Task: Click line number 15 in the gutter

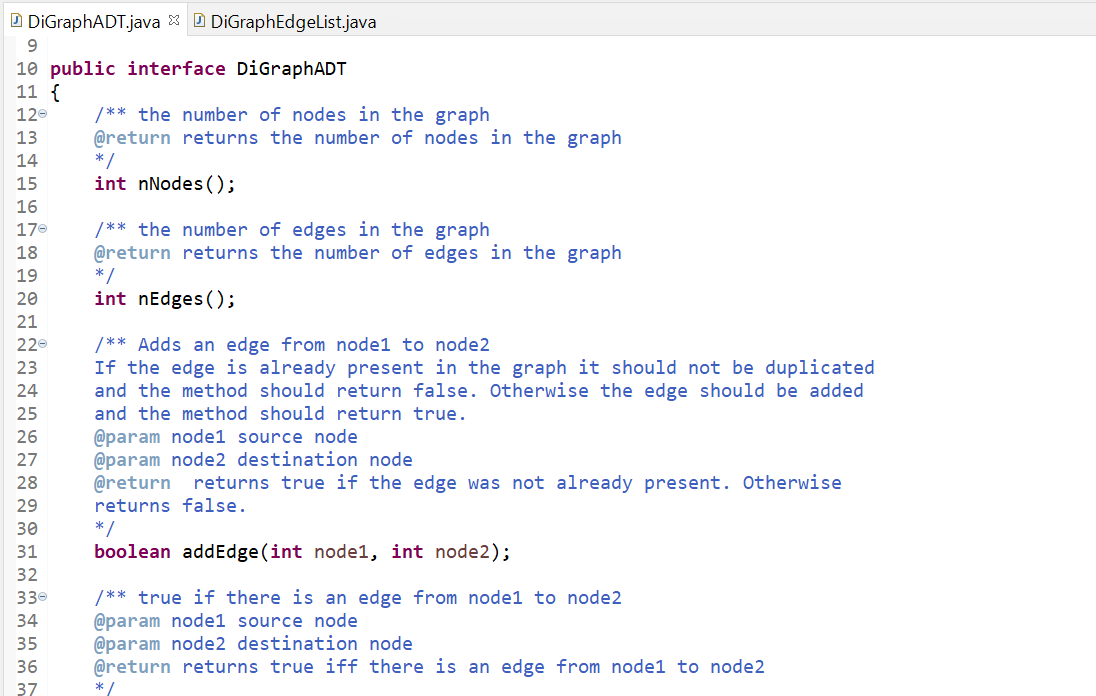Action: 29,183
